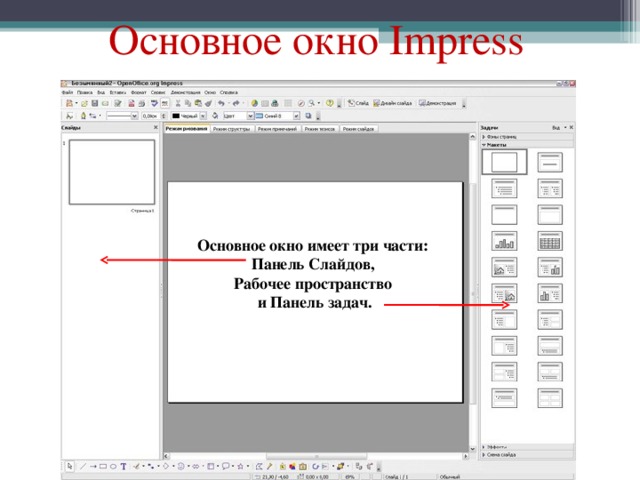Click the 49% zoom value in status bar
Image resolution: width=640 pixels, height=480 pixels.
(350, 477)
